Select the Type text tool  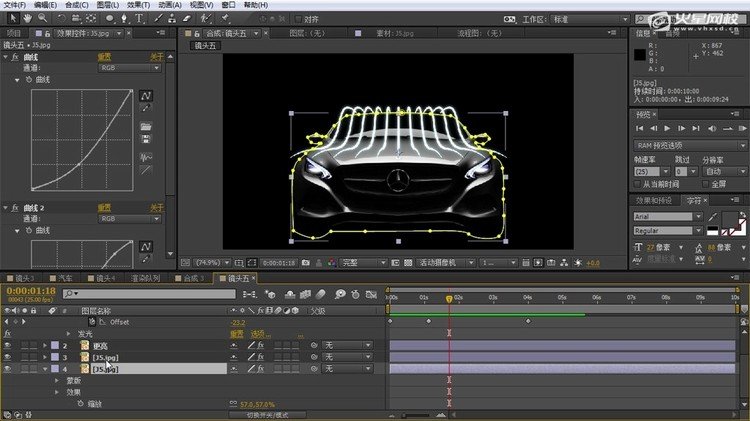(139, 18)
